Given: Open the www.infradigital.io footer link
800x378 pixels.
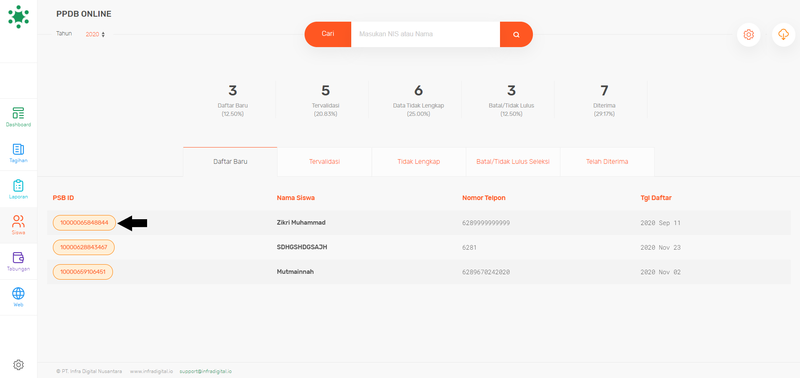Looking at the screenshot, I should 152,371.
